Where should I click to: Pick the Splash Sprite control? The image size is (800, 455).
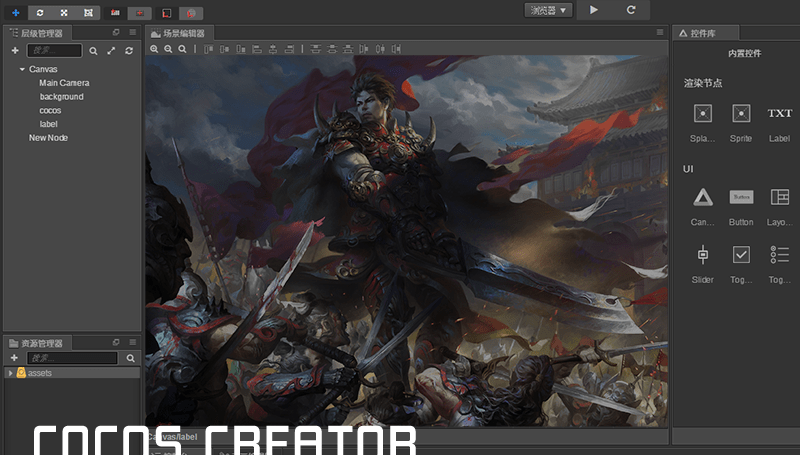point(703,113)
